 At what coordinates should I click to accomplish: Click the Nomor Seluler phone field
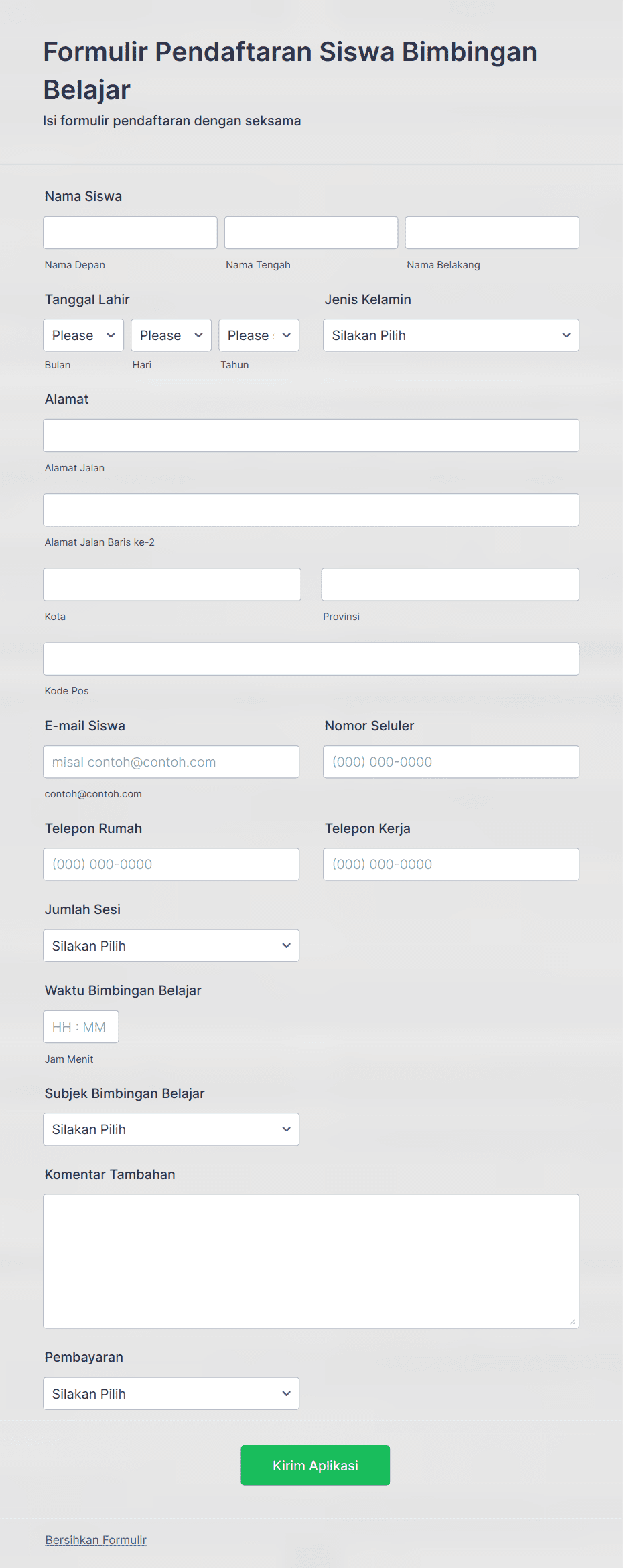(x=450, y=761)
